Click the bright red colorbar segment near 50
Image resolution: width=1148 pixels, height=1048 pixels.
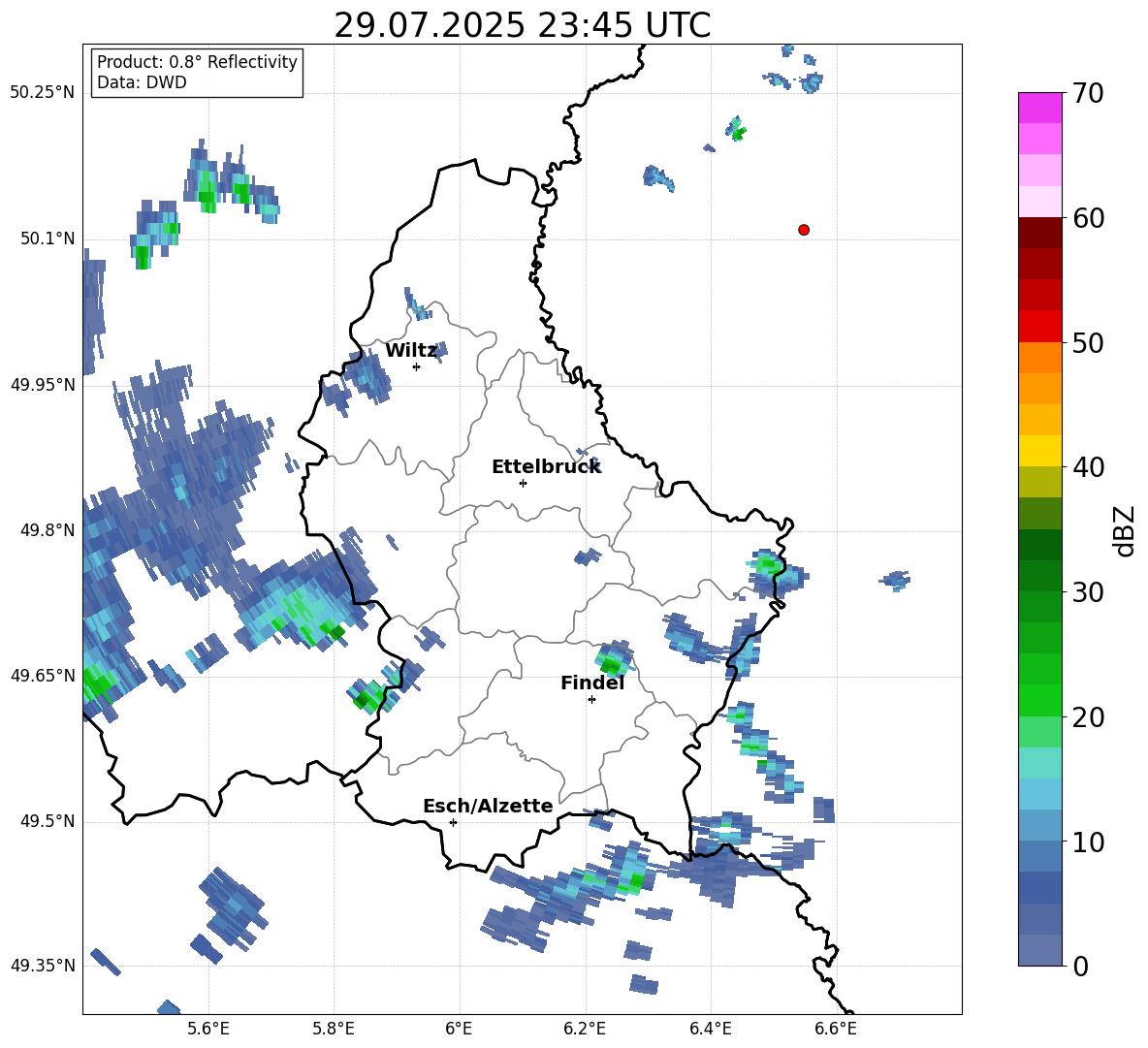tap(1039, 327)
